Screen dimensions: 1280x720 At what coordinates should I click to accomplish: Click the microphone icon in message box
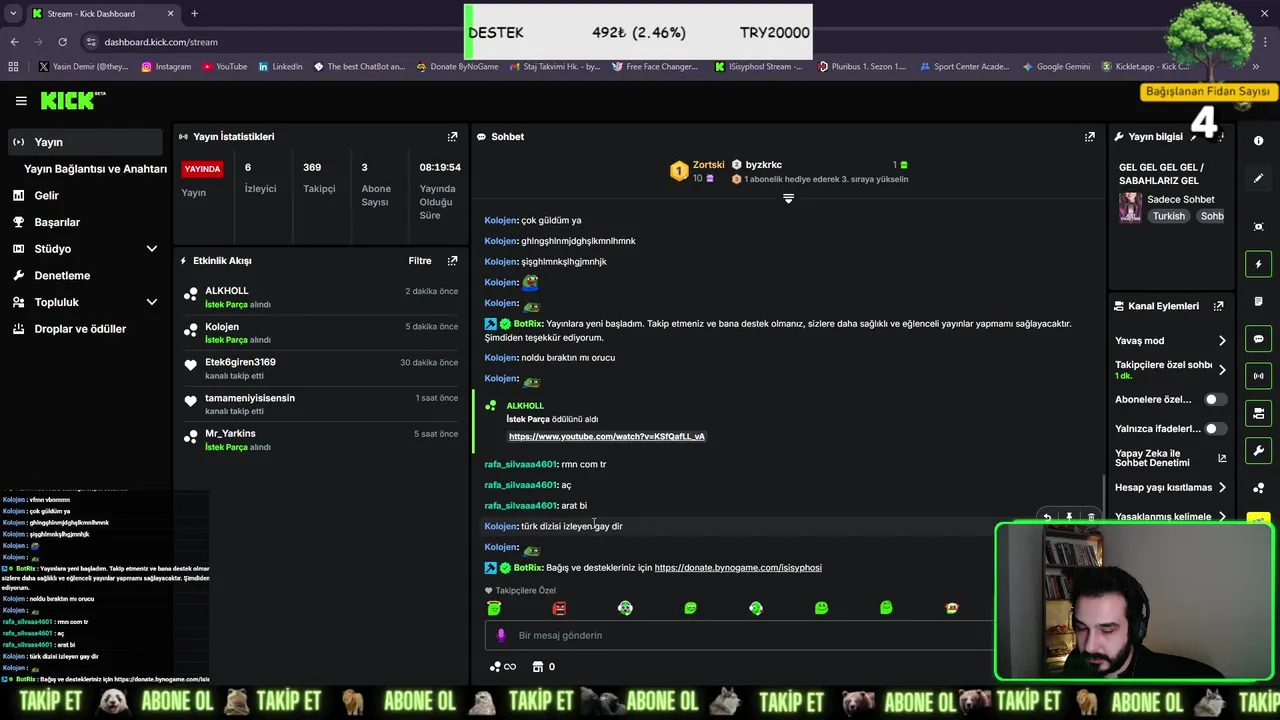(502, 635)
